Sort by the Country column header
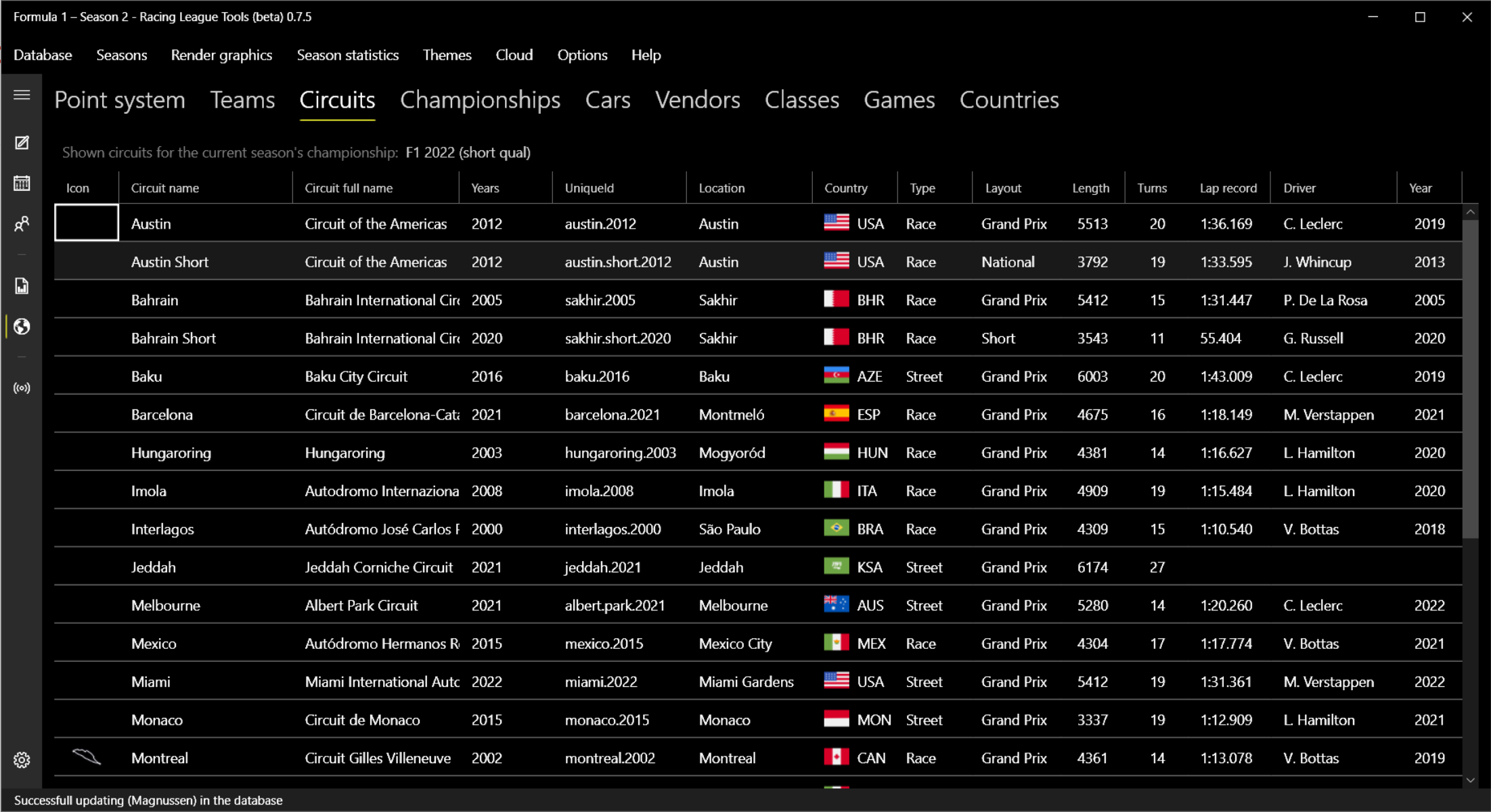The image size is (1491, 812). pyautogui.click(x=855, y=188)
